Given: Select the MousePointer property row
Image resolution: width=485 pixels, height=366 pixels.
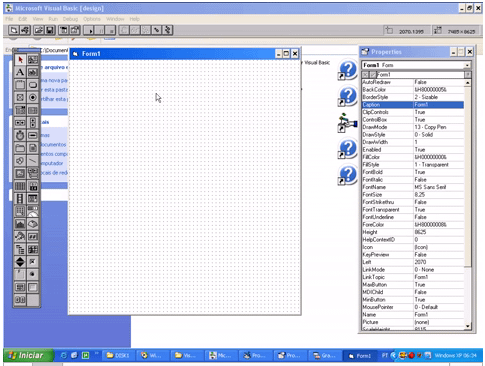Looking at the screenshot, I should pos(413,307).
